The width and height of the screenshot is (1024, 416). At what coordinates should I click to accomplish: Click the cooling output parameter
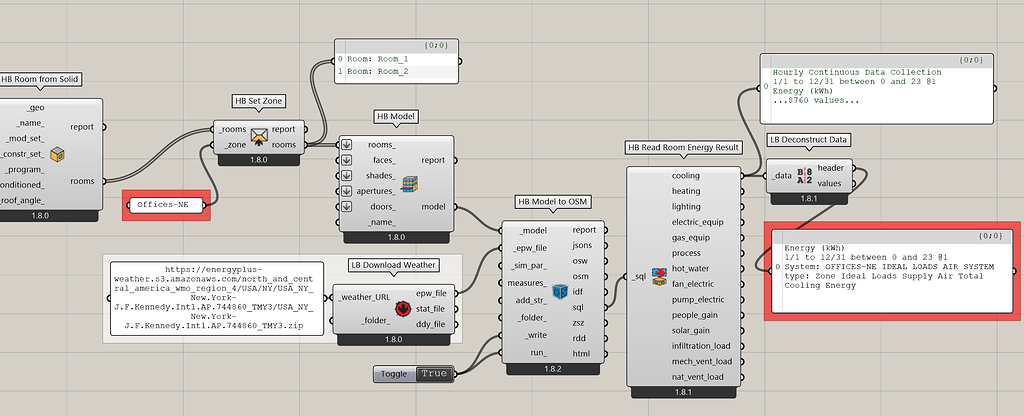pyautogui.click(x=685, y=176)
